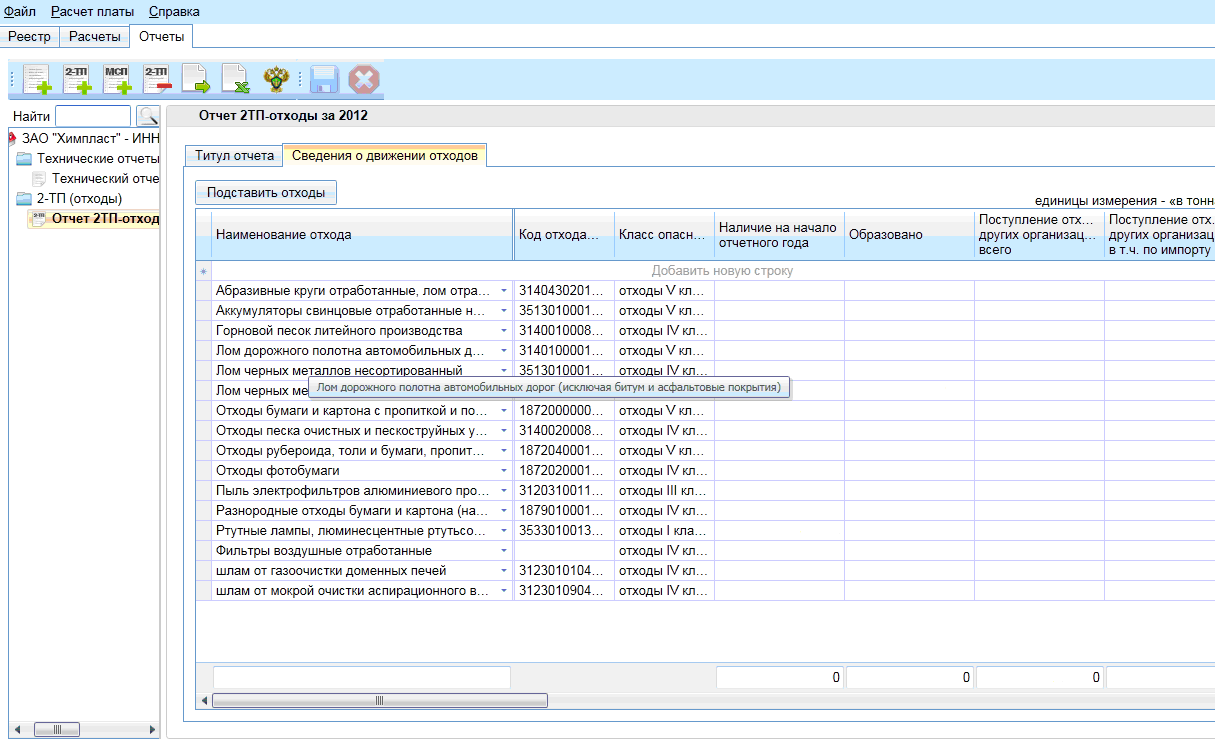Click the Наличие на начало отчетного года header

(x=779, y=235)
